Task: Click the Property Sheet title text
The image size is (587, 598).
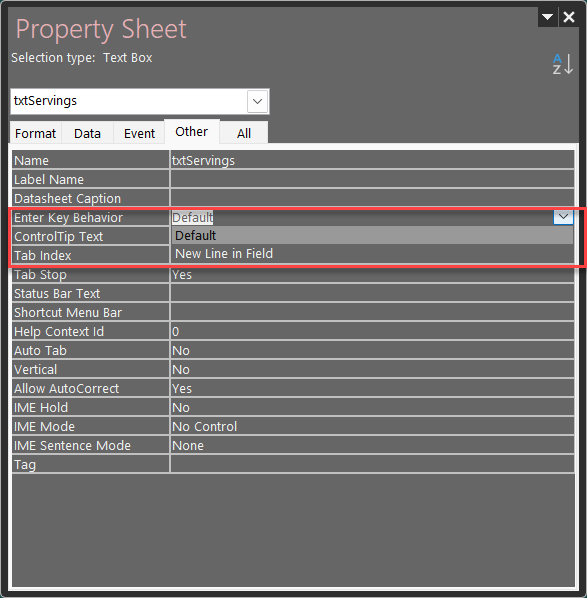Action: [x=101, y=29]
